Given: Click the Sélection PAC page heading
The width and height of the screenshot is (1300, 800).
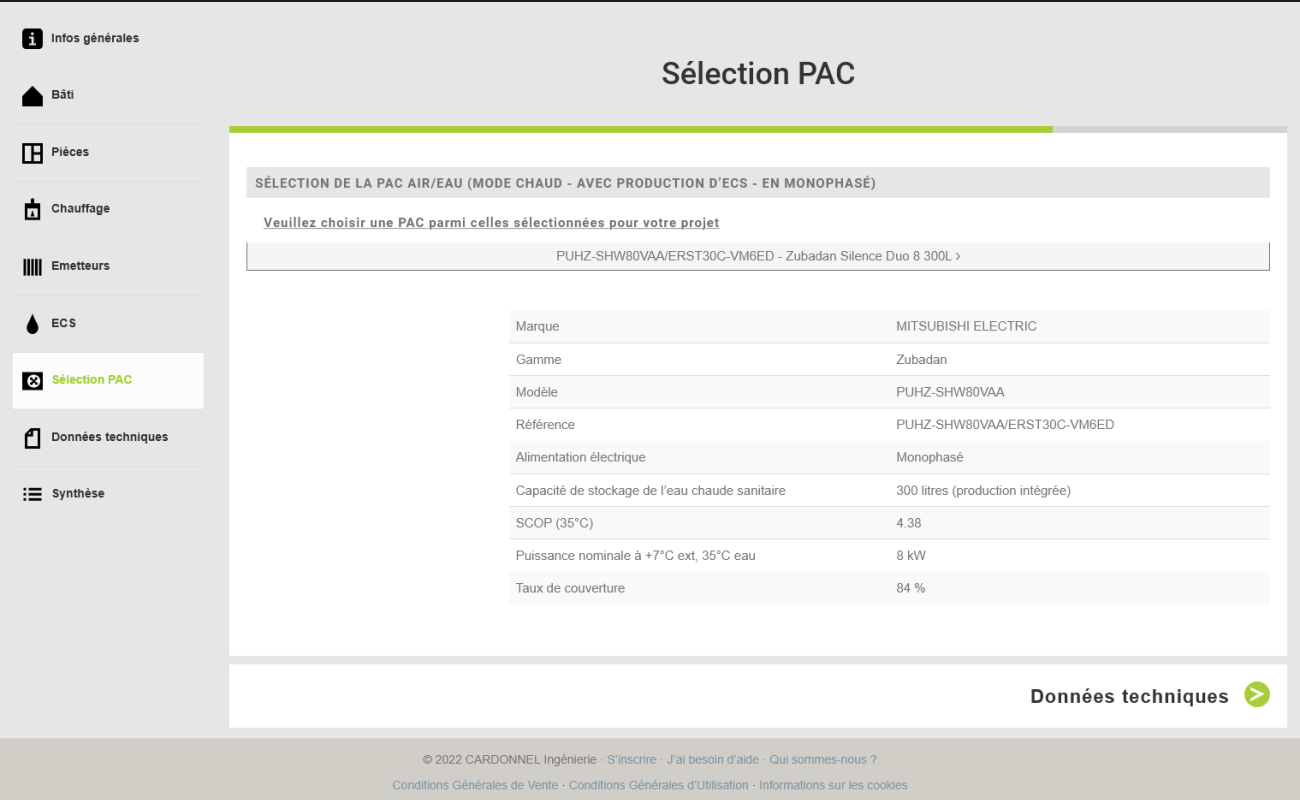Looking at the screenshot, I should 758,73.
